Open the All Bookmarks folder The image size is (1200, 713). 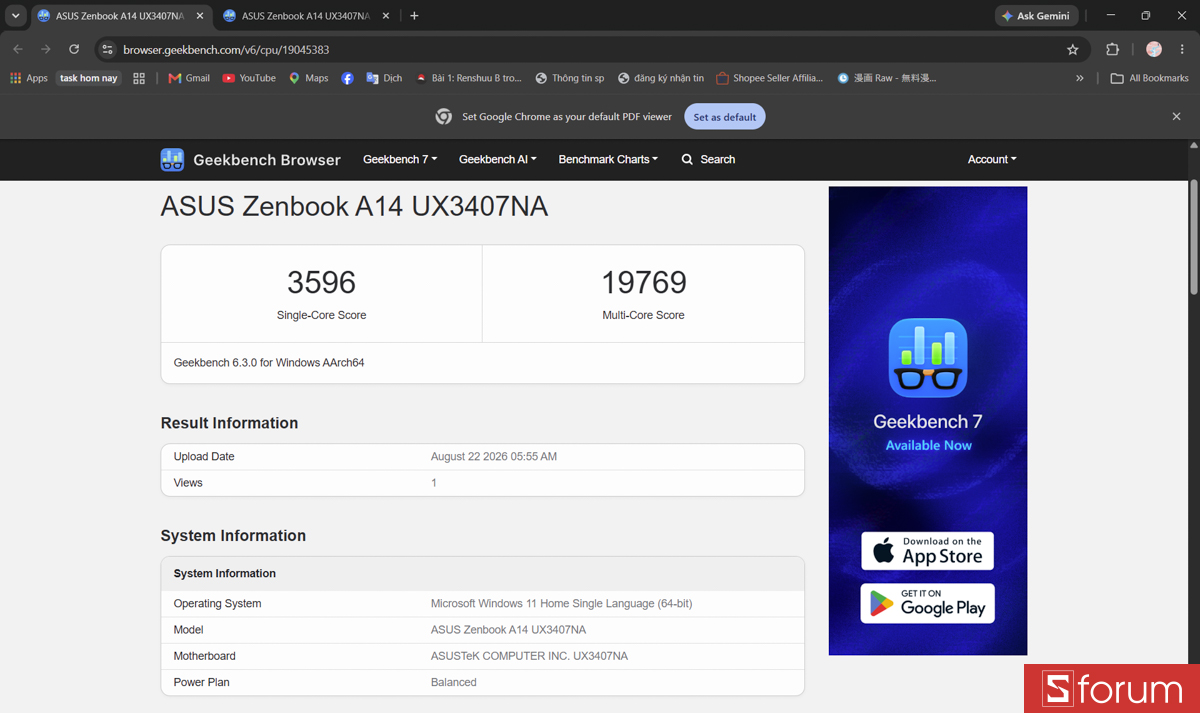pos(1150,78)
